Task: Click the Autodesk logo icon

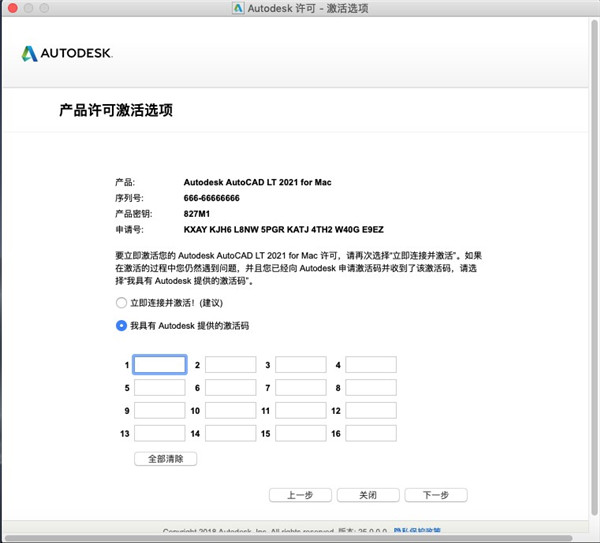Action: pyautogui.click(x=29, y=54)
